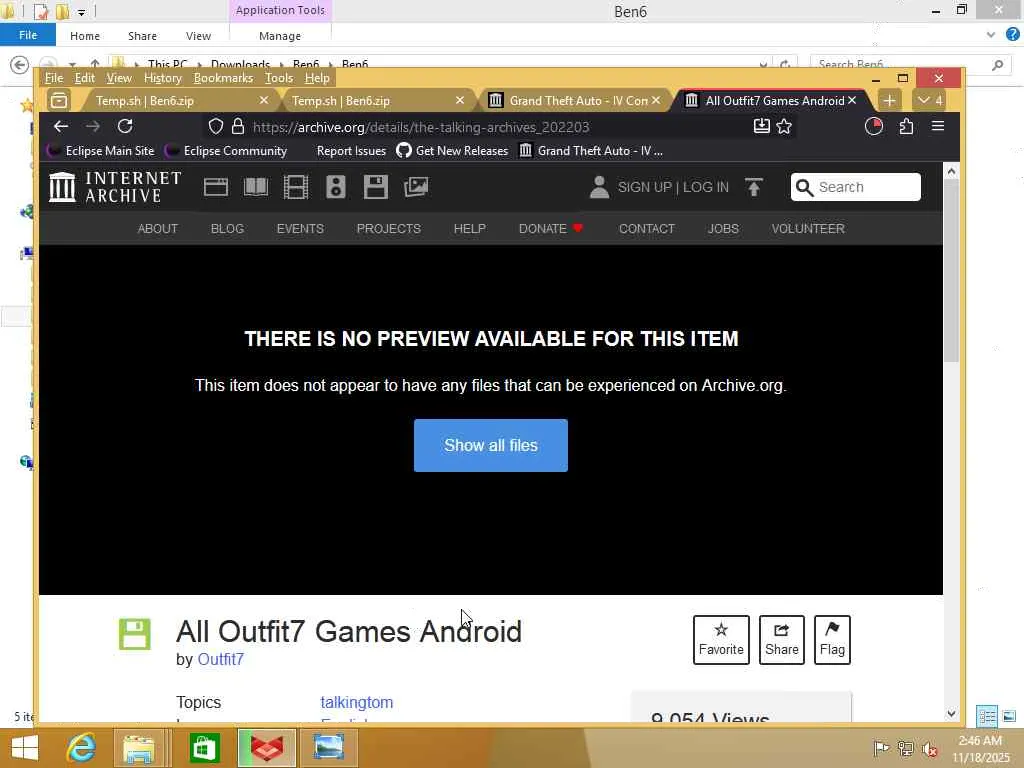This screenshot has width=1024, height=768.
Task: Open Explorer File menu button
Action: 27,35
